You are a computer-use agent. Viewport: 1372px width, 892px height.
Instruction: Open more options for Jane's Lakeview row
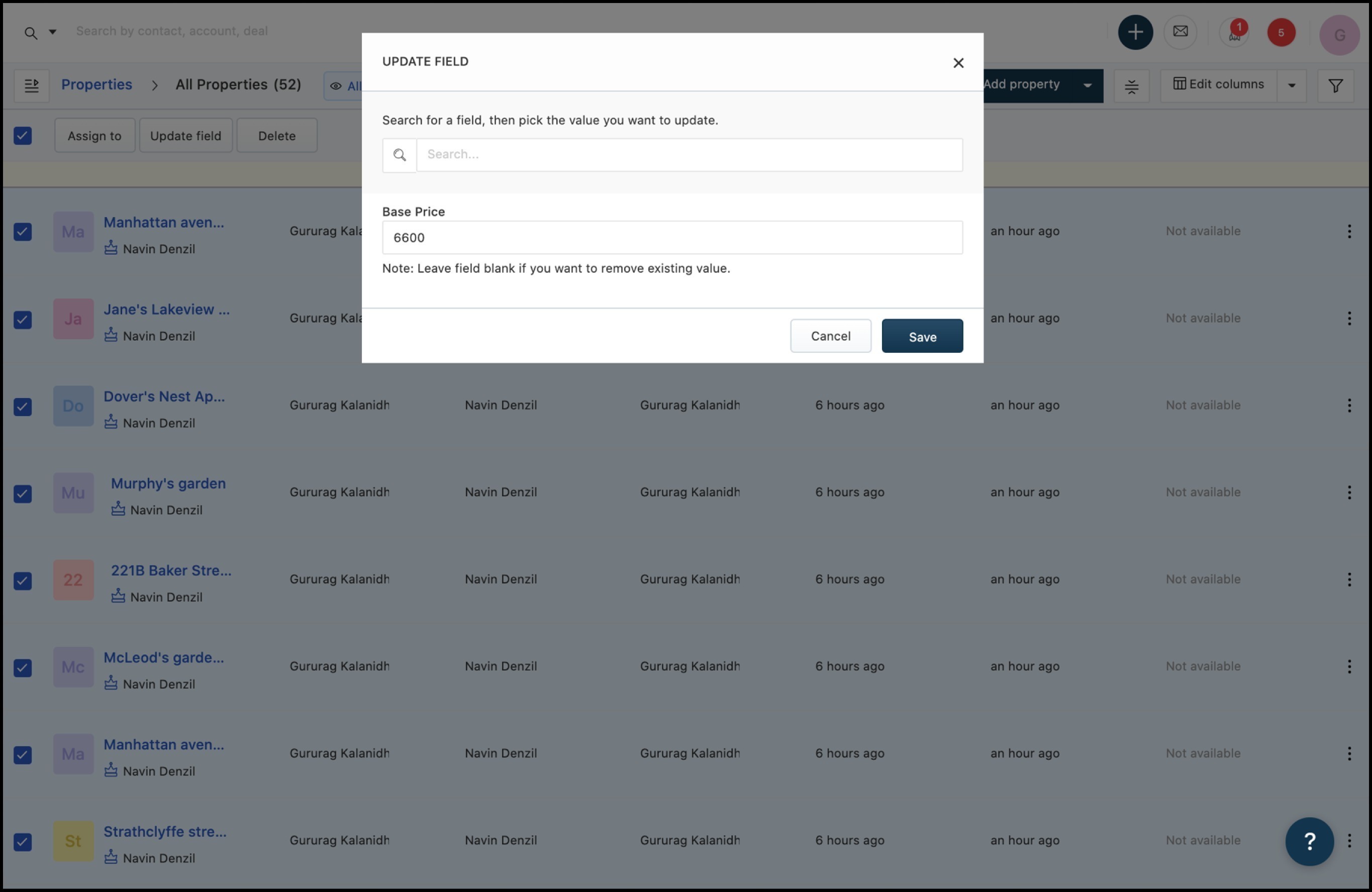[1349, 318]
